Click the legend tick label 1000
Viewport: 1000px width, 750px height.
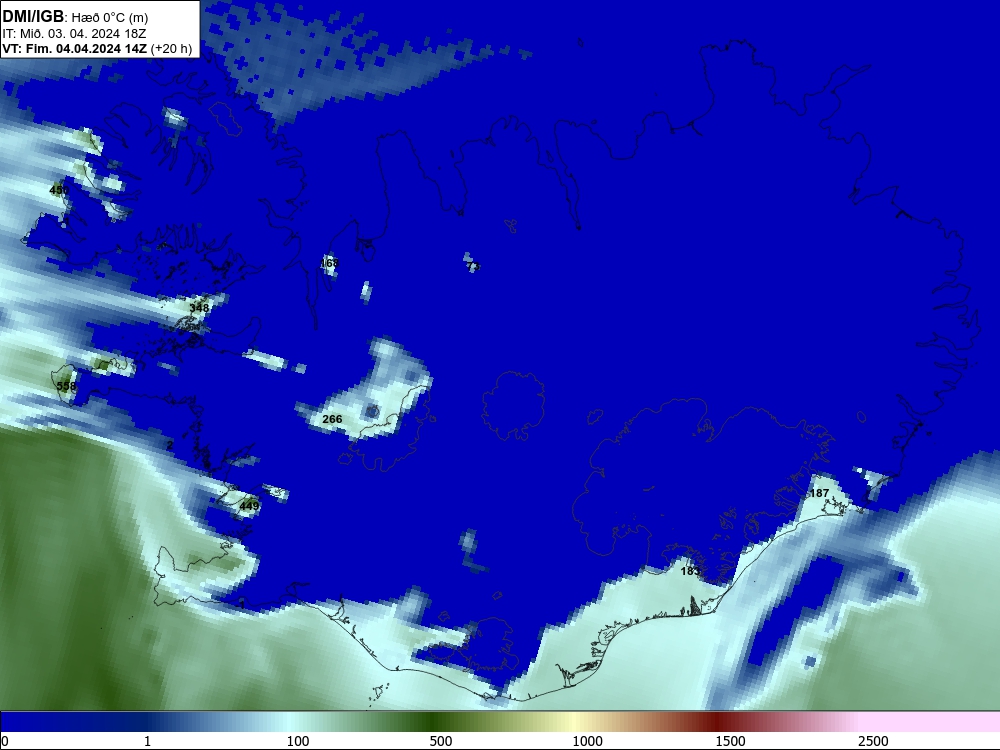pyautogui.click(x=587, y=741)
